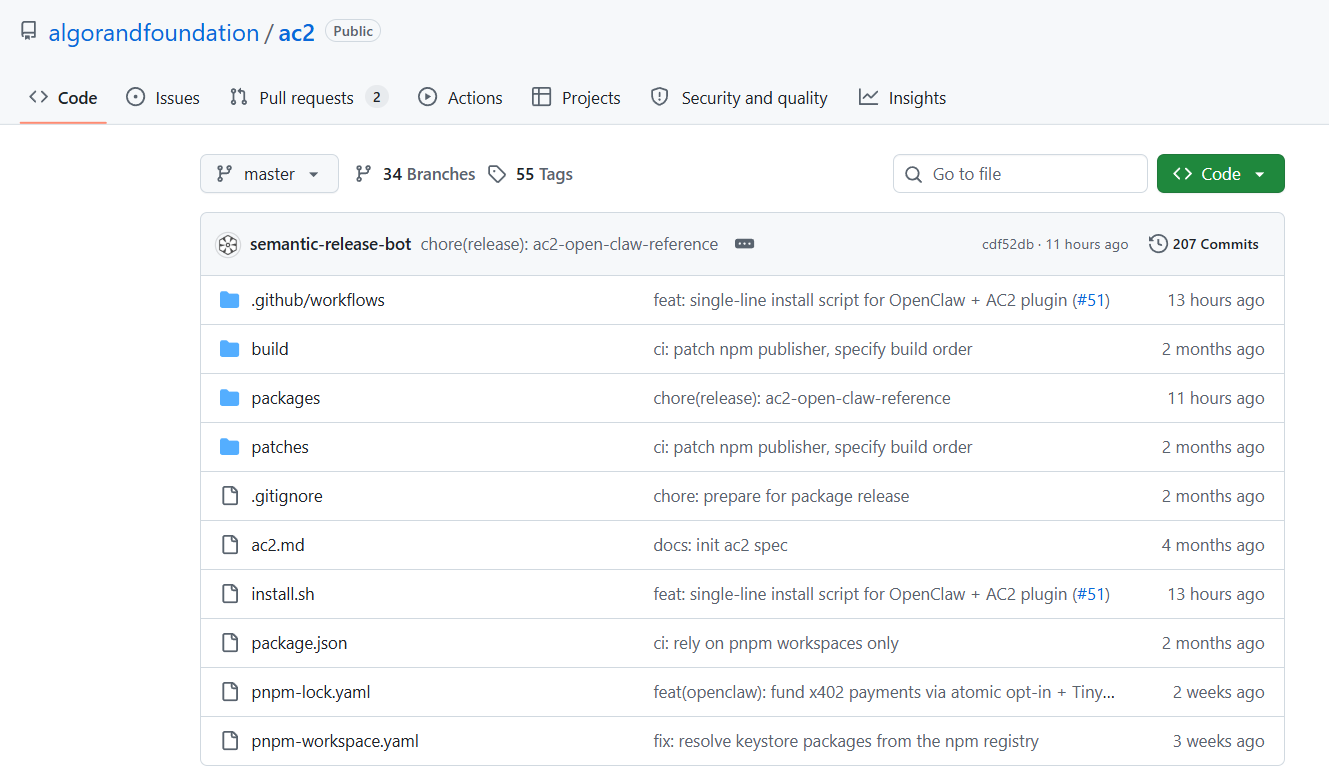Click the folder icon for .github/workflows
This screenshot has width=1329, height=784.
(230, 300)
